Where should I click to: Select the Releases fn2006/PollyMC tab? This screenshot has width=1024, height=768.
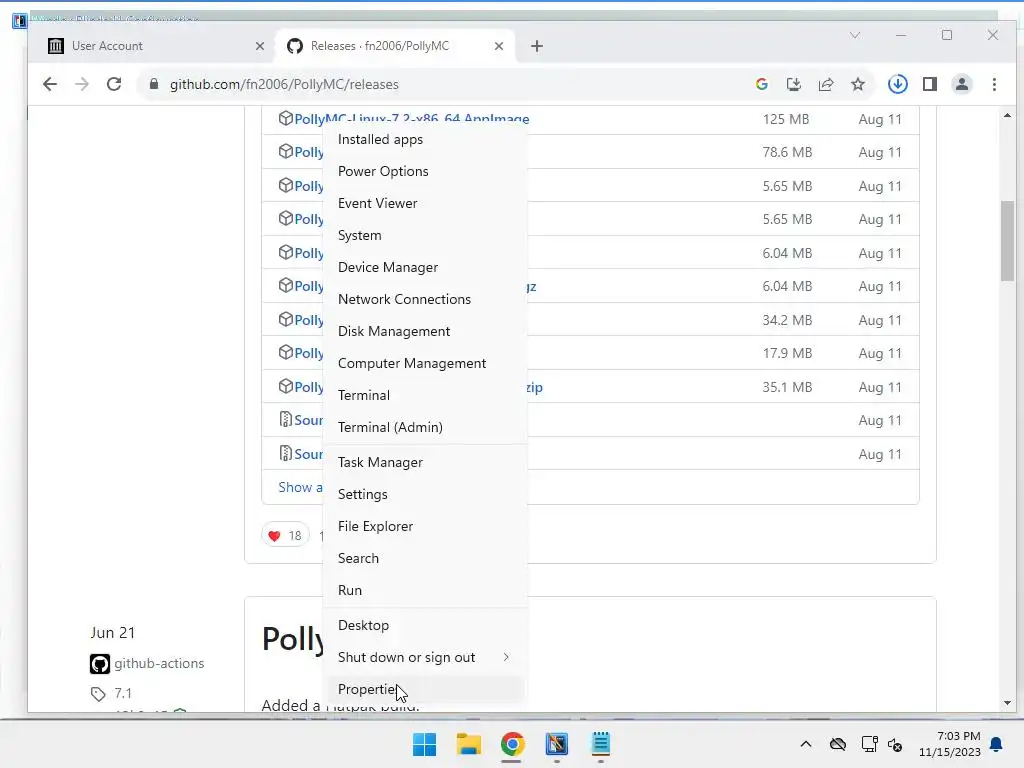[x=396, y=46]
